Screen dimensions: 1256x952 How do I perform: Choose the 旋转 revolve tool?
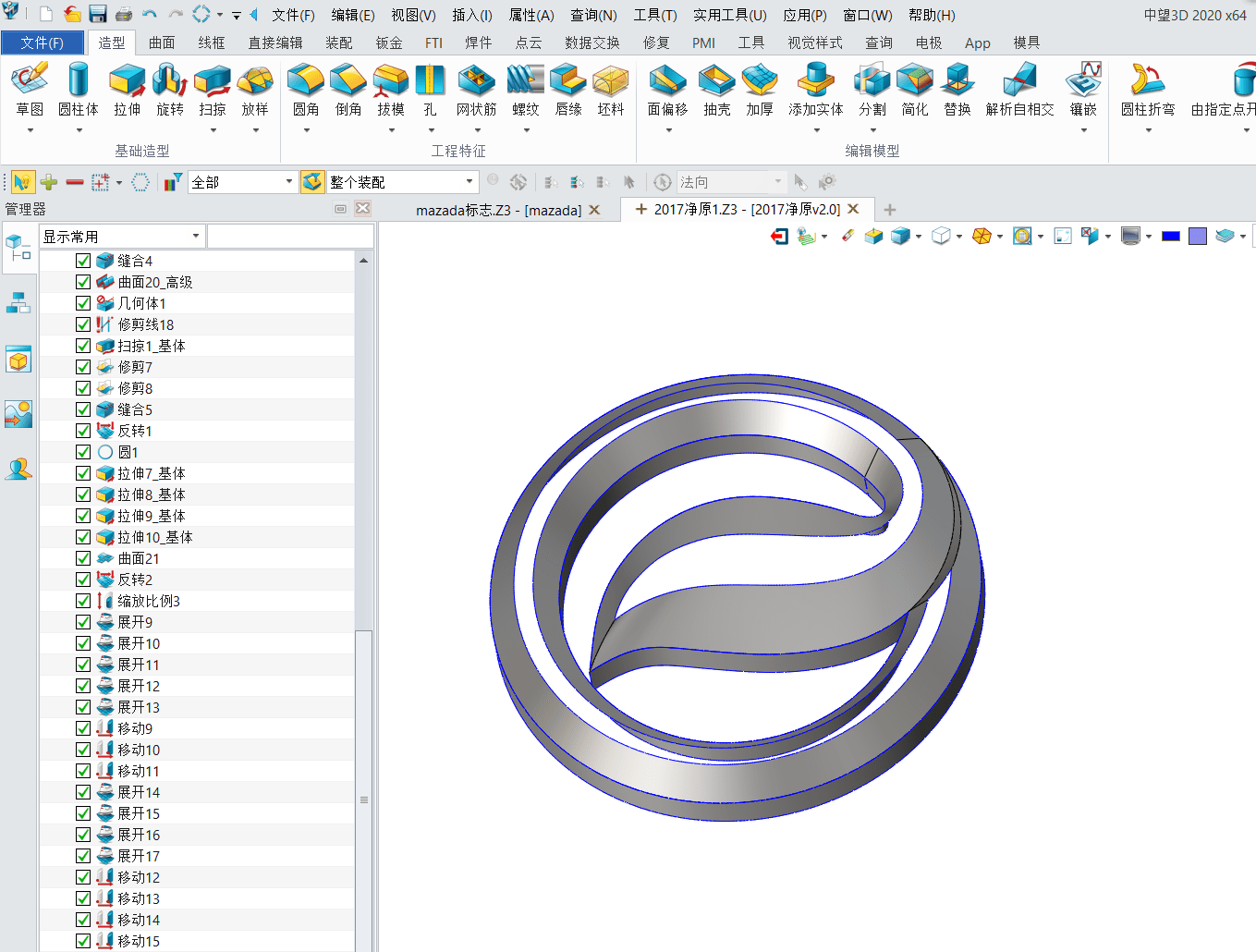click(170, 90)
